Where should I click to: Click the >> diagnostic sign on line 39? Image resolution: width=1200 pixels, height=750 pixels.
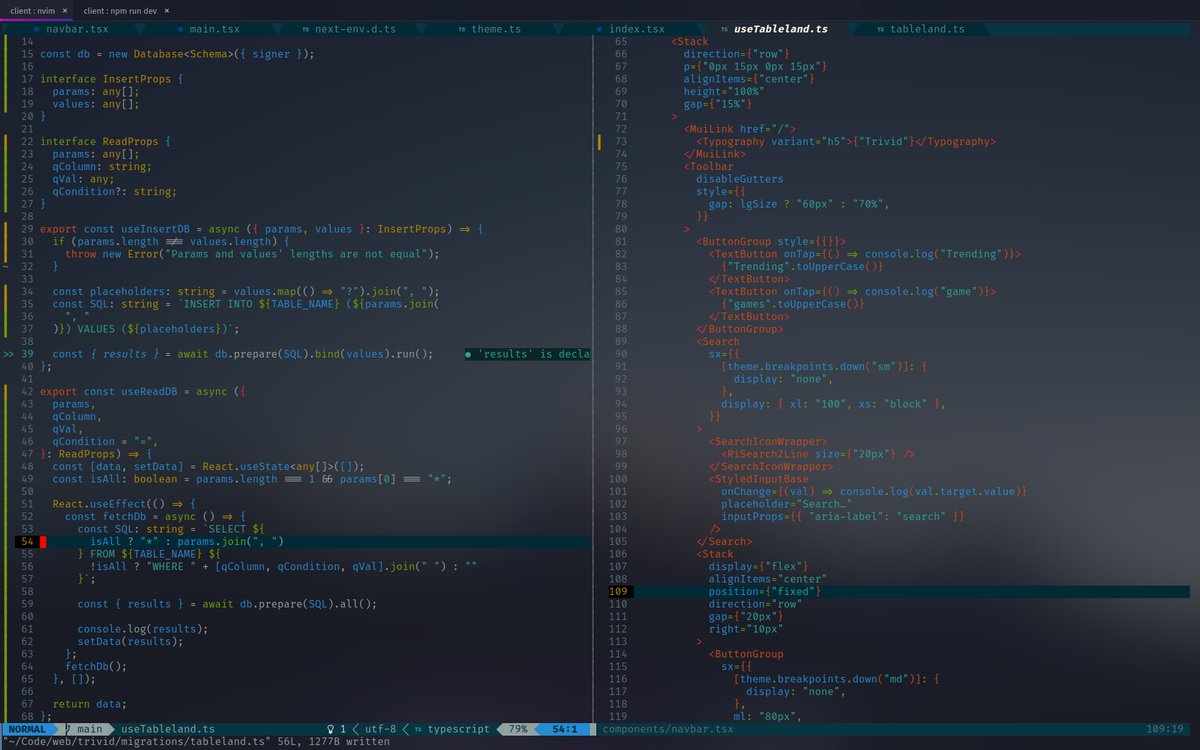coord(9,354)
